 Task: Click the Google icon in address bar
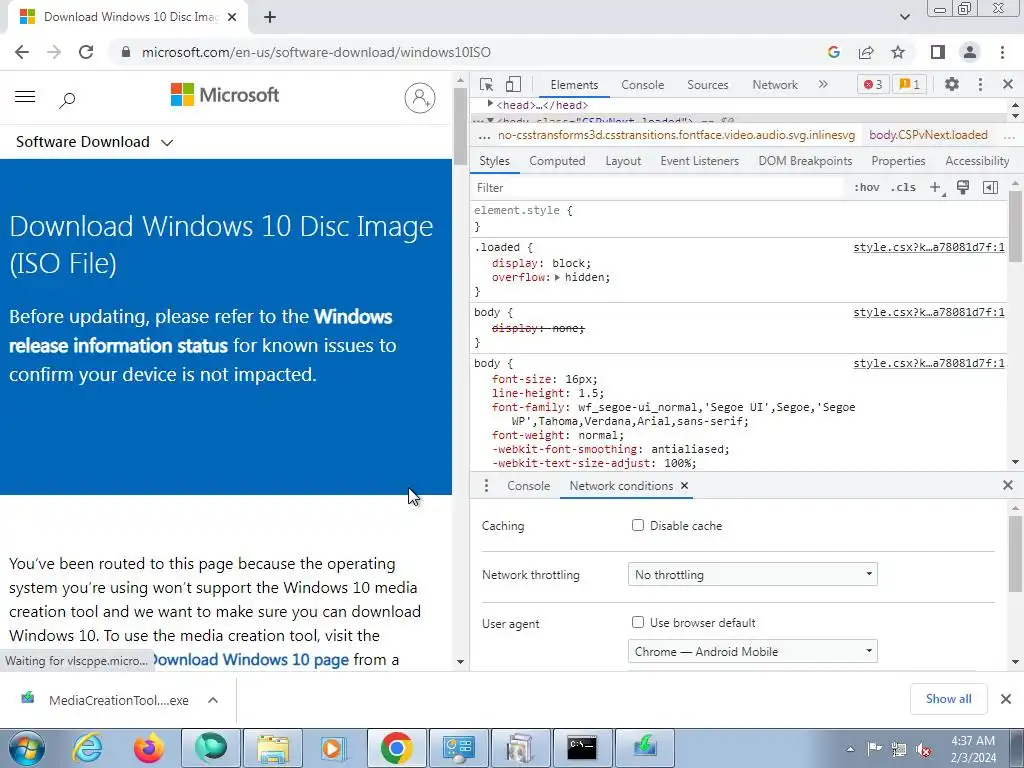(x=833, y=52)
